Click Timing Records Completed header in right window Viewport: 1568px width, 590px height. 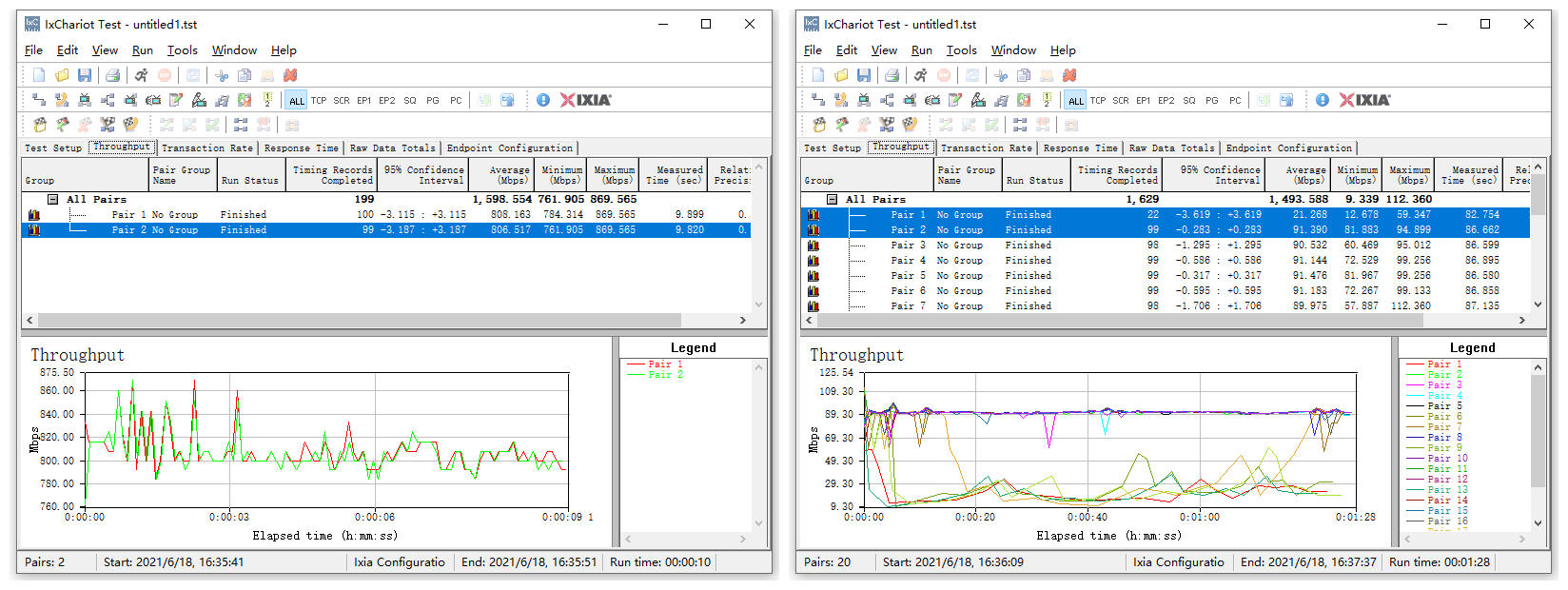(x=1116, y=175)
